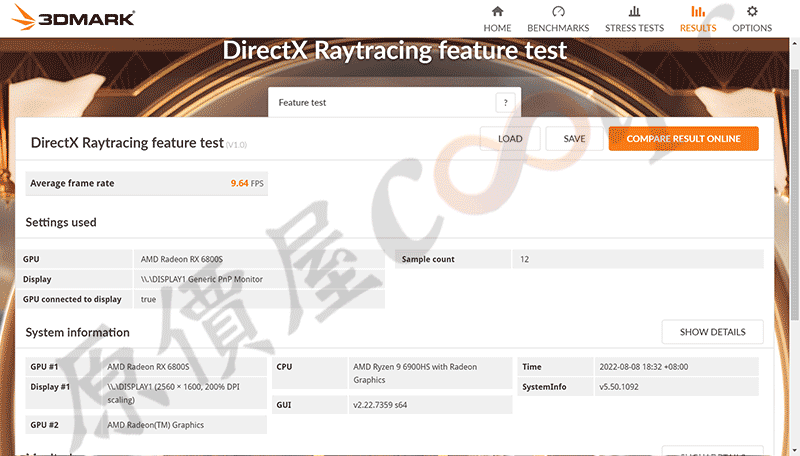
Task: Select the Results bar chart icon
Action: [x=698, y=11]
